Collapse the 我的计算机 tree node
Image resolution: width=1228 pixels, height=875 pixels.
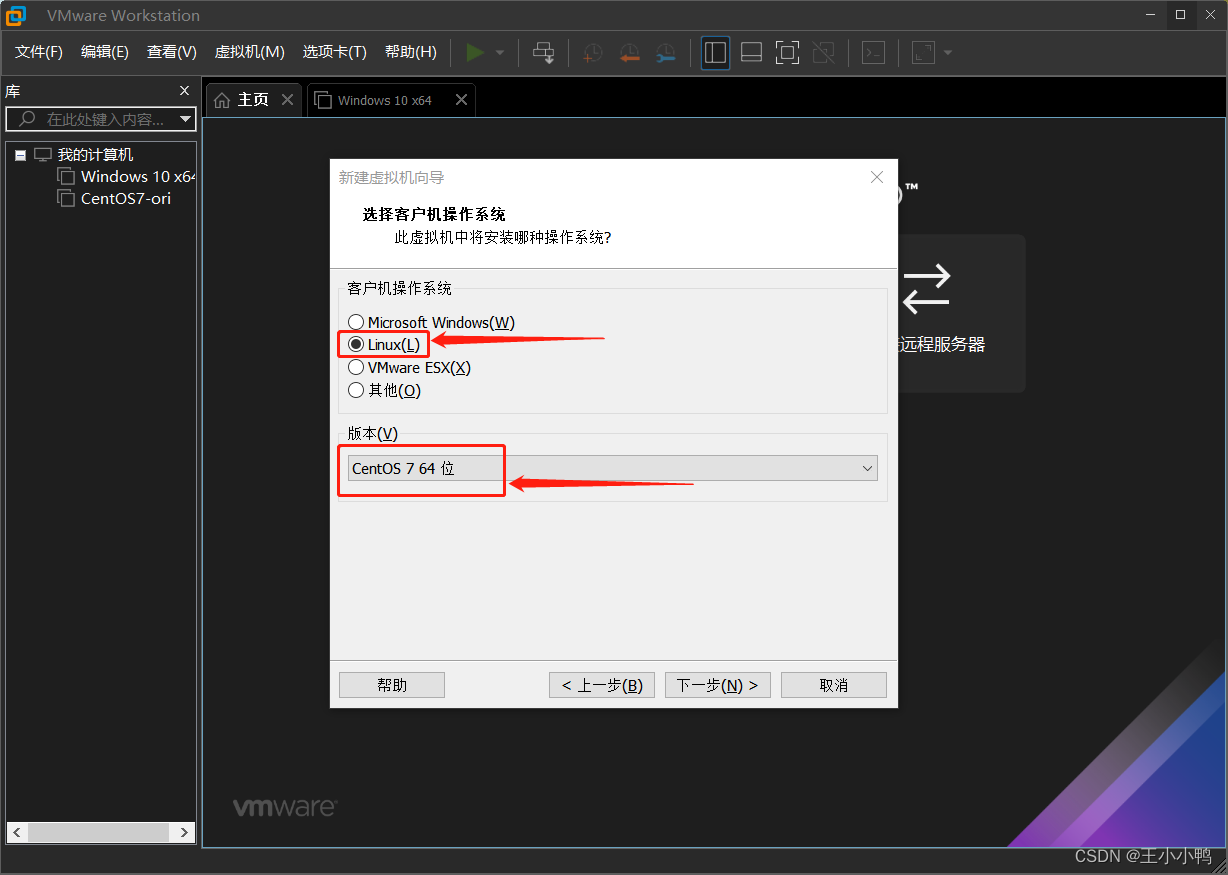20,155
